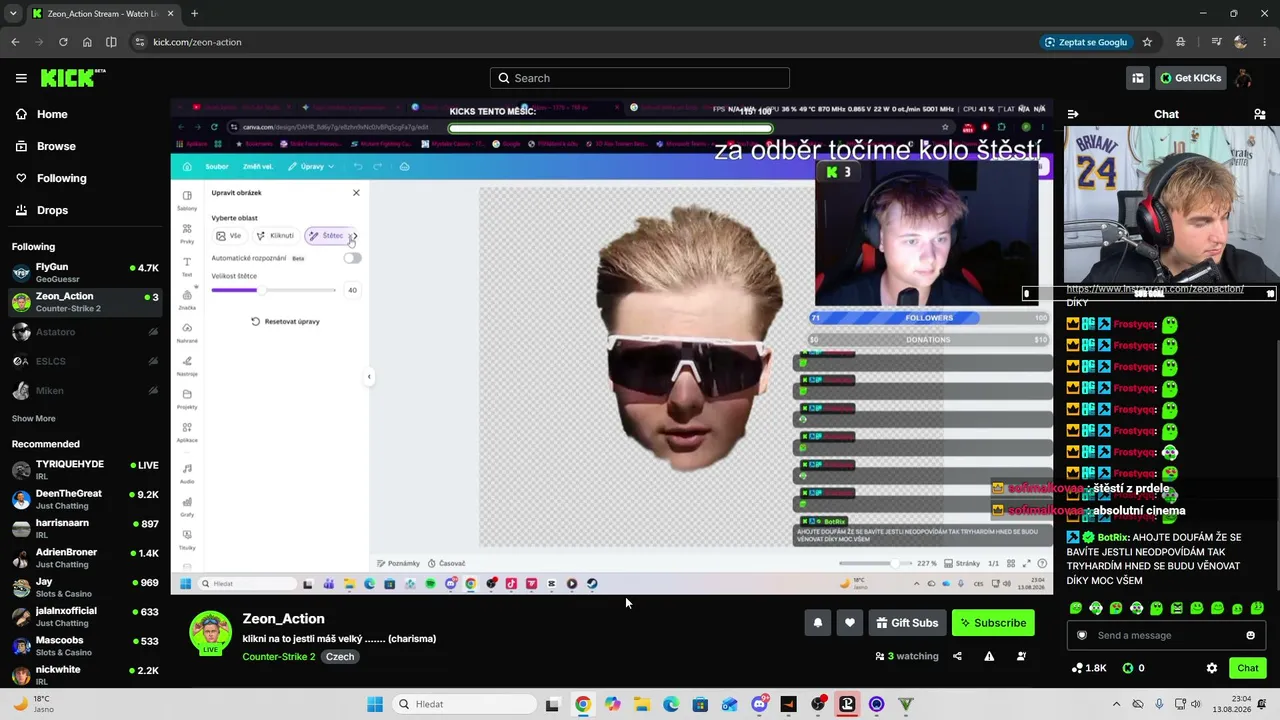Open the browser tab search dropdown
The height and width of the screenshot is (720, 1280).
pyautogui.click(x=14, y=14)
